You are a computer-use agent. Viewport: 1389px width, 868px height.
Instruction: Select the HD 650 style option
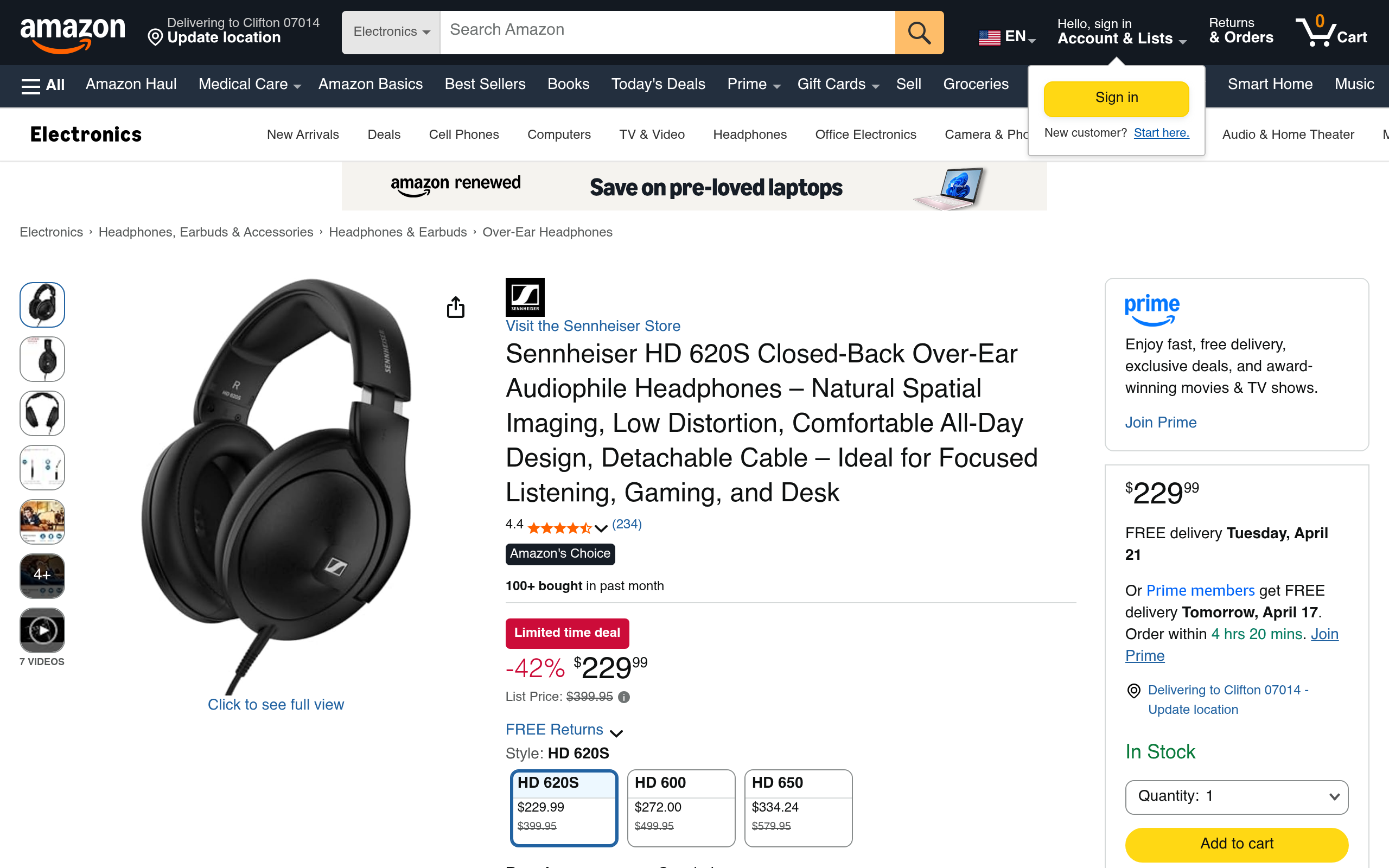(798, 807)
